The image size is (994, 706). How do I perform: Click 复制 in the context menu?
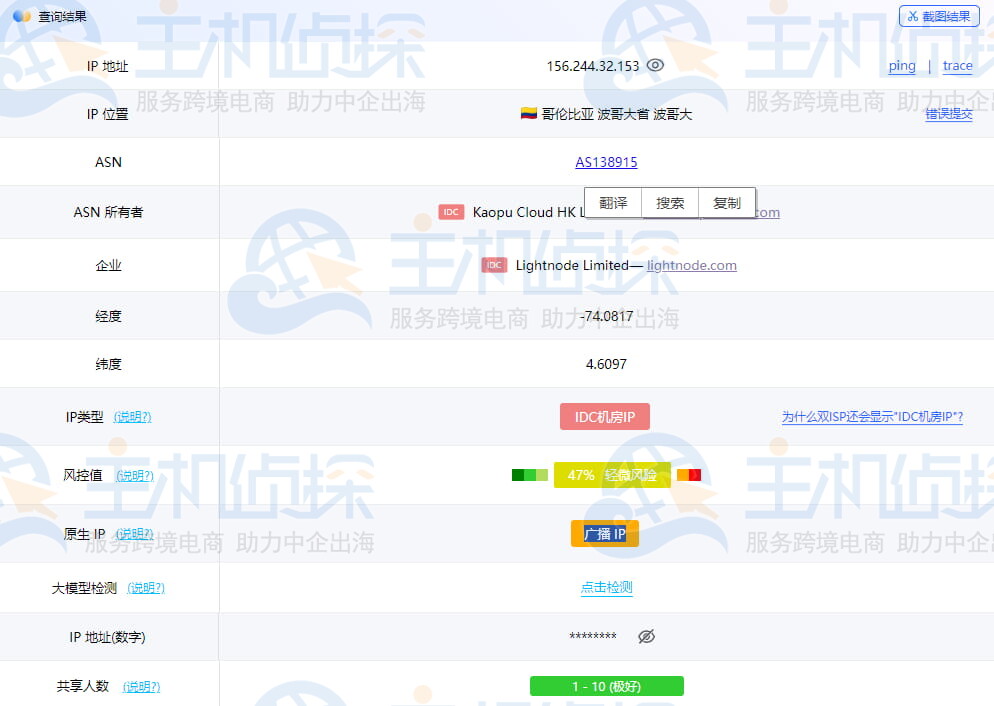727,203
